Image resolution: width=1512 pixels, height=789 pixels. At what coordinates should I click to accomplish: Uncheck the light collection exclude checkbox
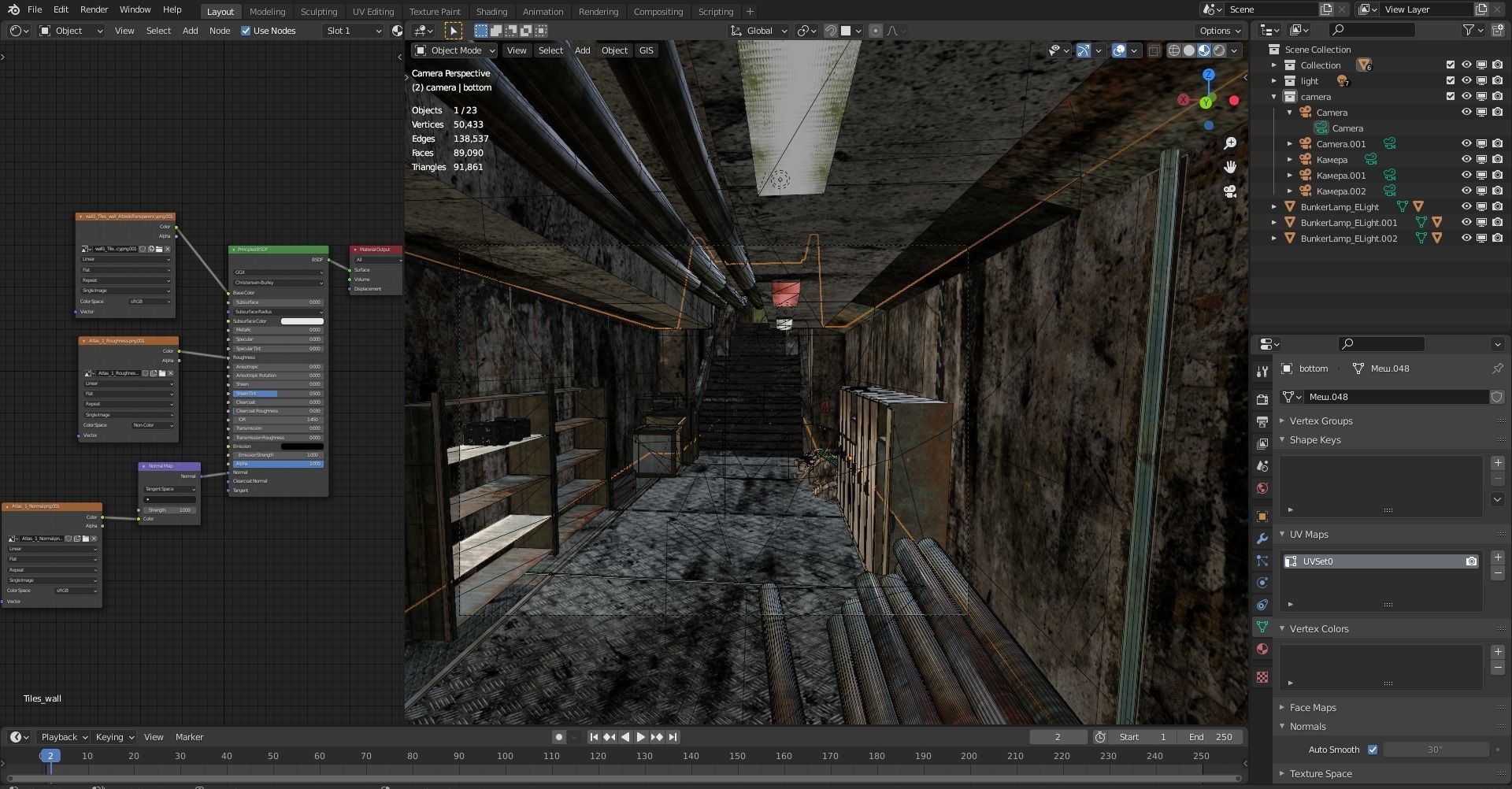click(1451, 81)
